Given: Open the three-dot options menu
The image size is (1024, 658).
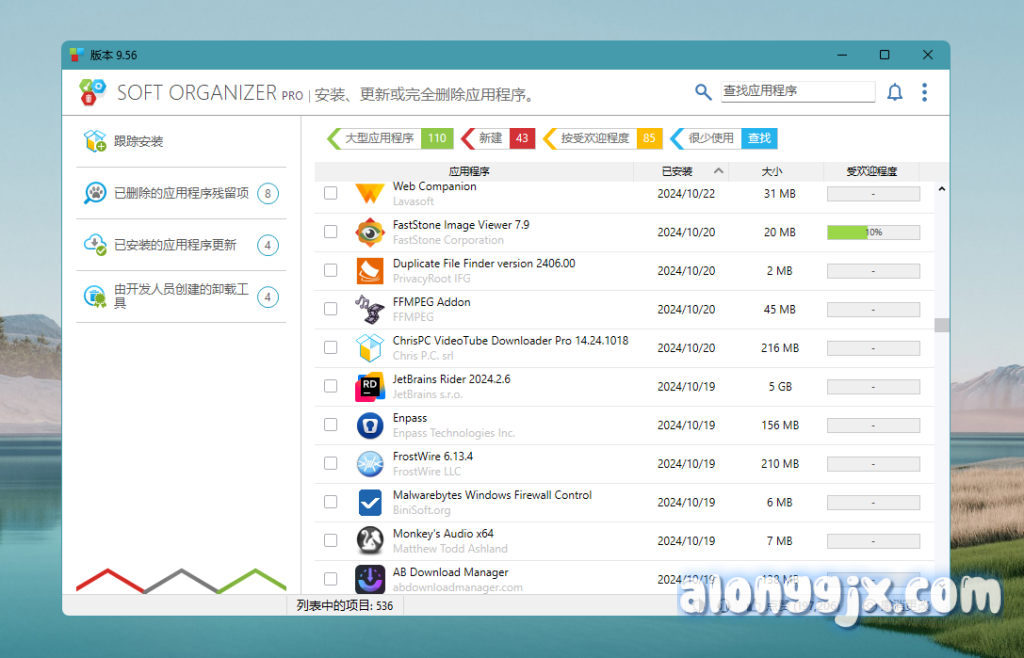Looking at the screenshot, I should (x=924, y=92).
